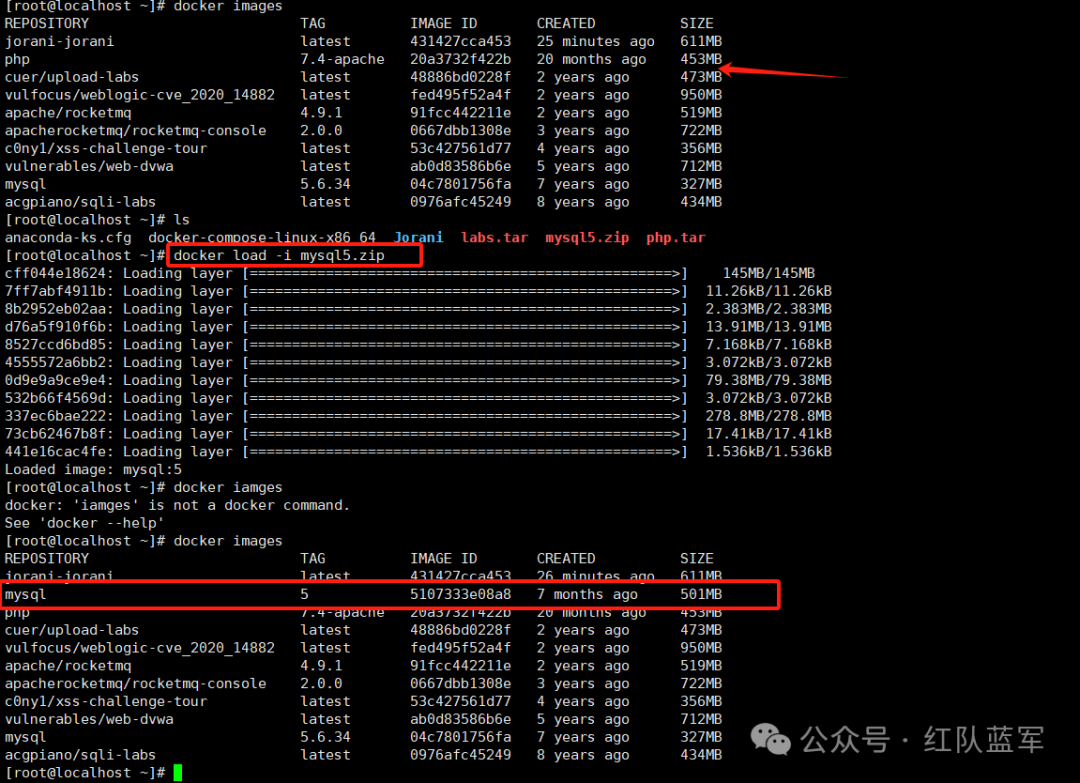Select the 'Loaded image: mysql:5' line

(94, 470)
